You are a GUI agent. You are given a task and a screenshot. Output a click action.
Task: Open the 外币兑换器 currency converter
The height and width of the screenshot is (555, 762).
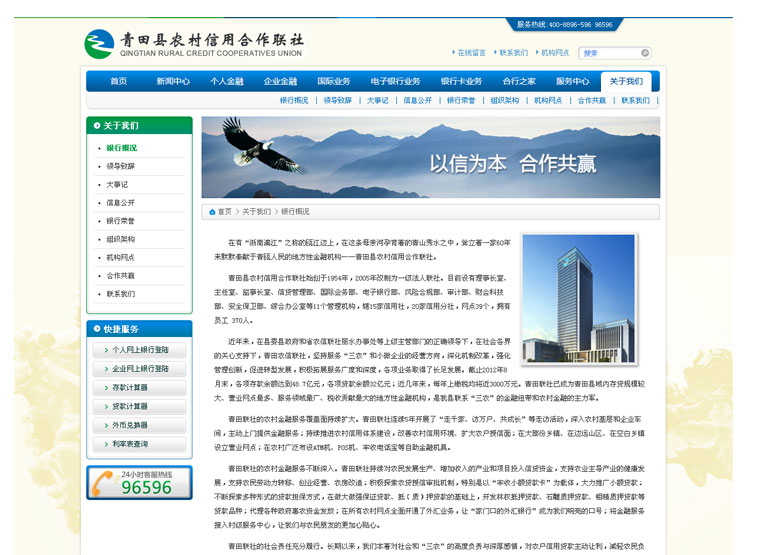coord(139,425)
